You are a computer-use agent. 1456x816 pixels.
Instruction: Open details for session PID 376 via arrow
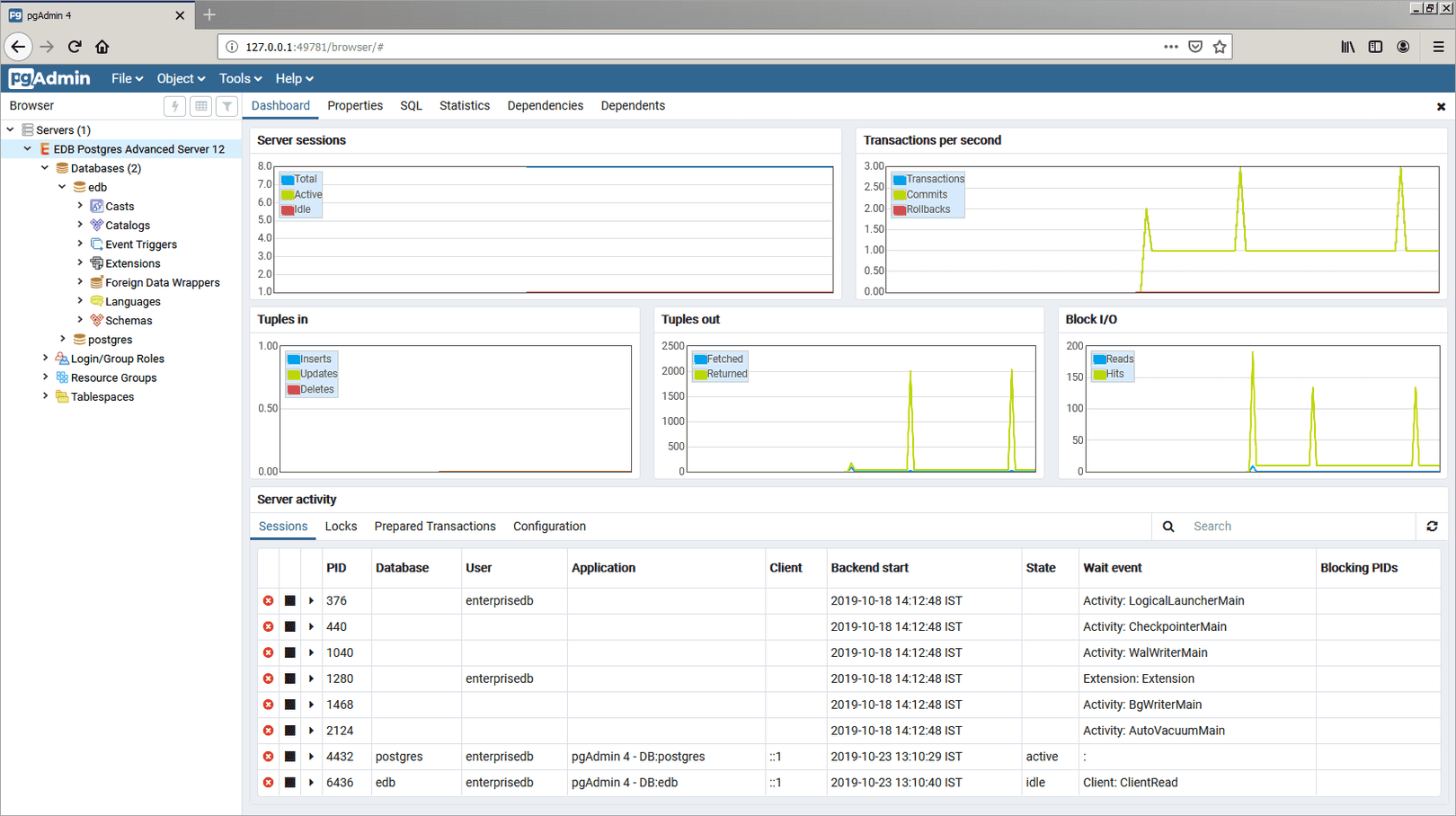pyautogui.click(x=311, y=600)
